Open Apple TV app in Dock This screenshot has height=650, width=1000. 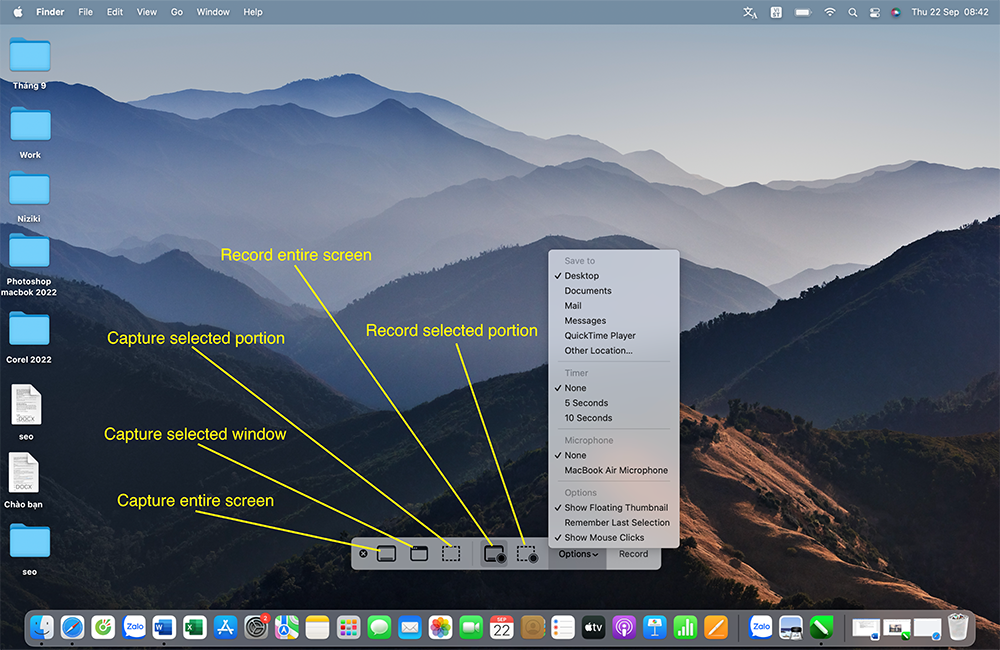pos(594,628)
